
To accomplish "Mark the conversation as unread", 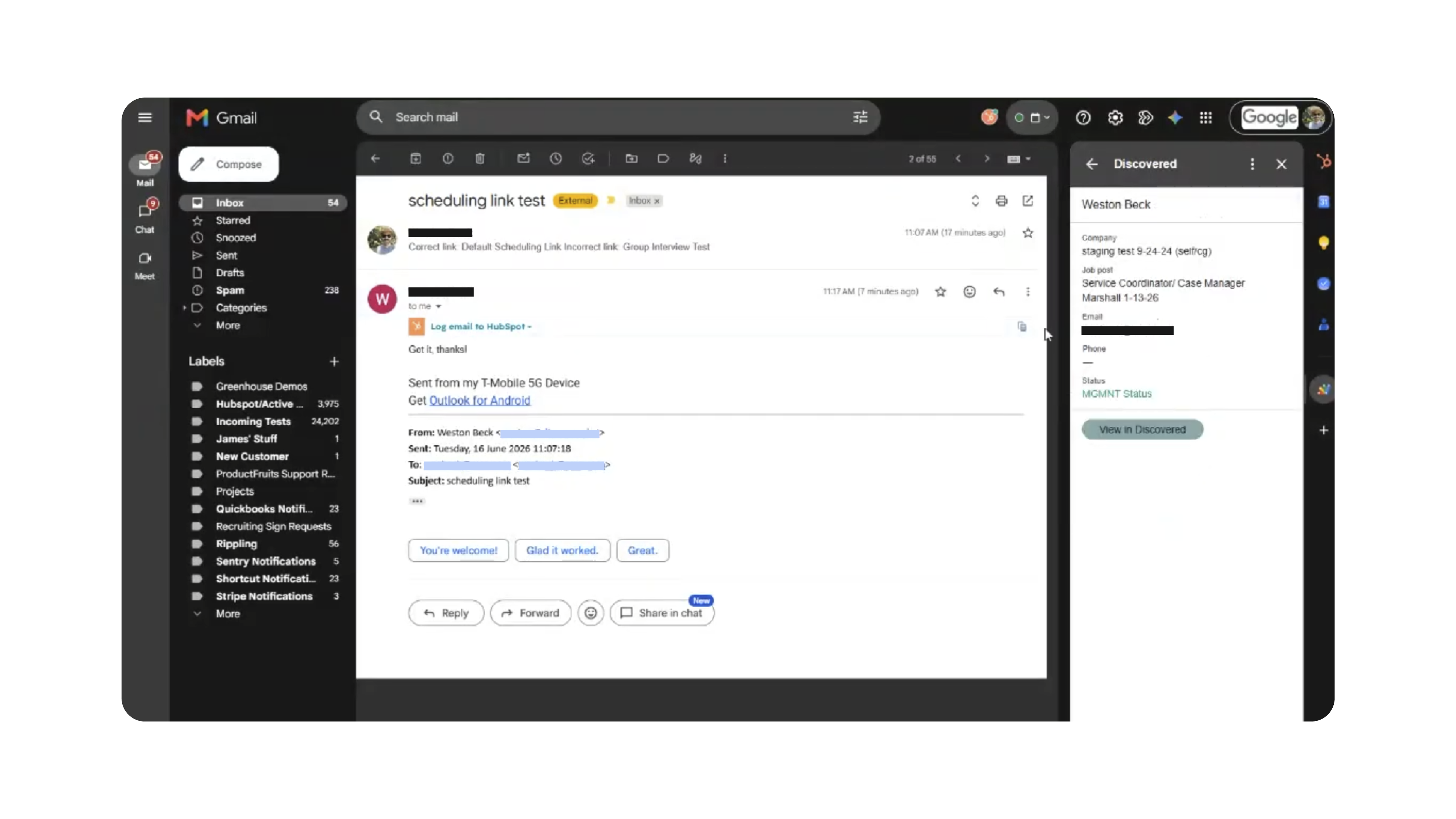I will pos(523,159).
